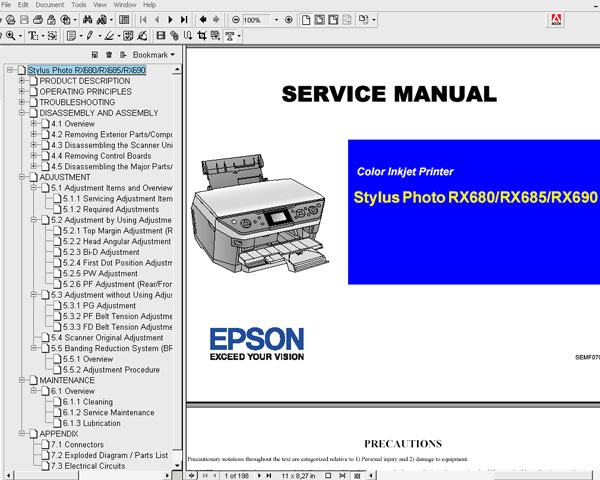
Task: Select the Graphics Select tool
Action: click(x=52, y=36)
